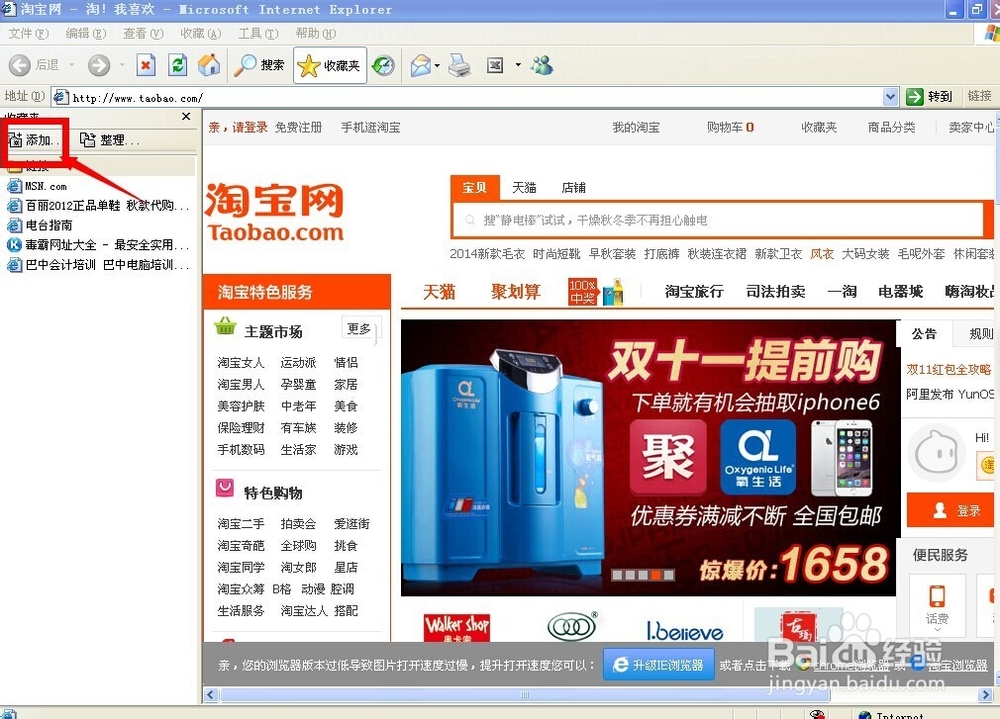Click the Walker Shop brand logo
The image size is (1000, 719).
tap(457, 626)
